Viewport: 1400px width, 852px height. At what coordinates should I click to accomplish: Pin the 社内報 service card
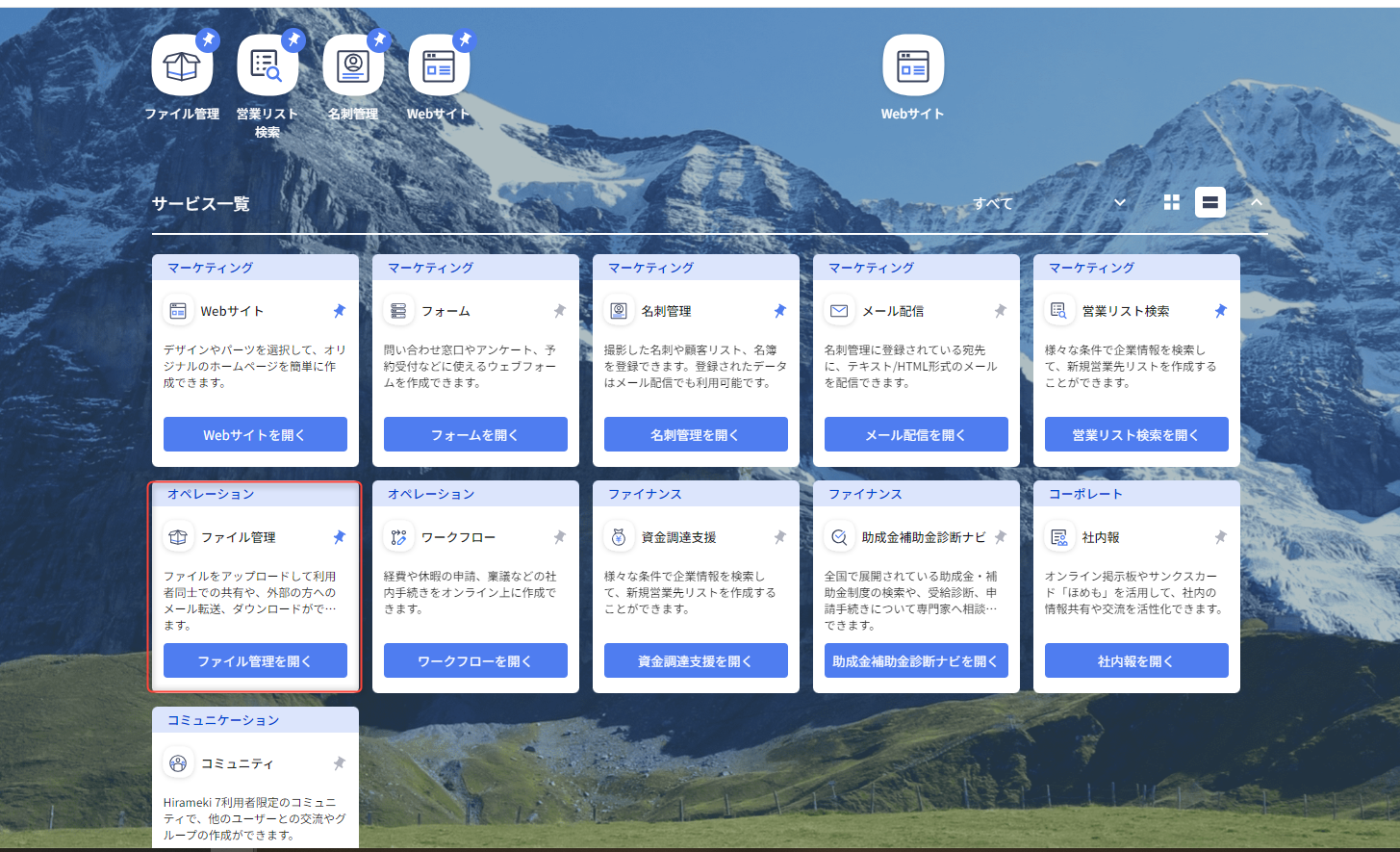tap(1220, 537)
